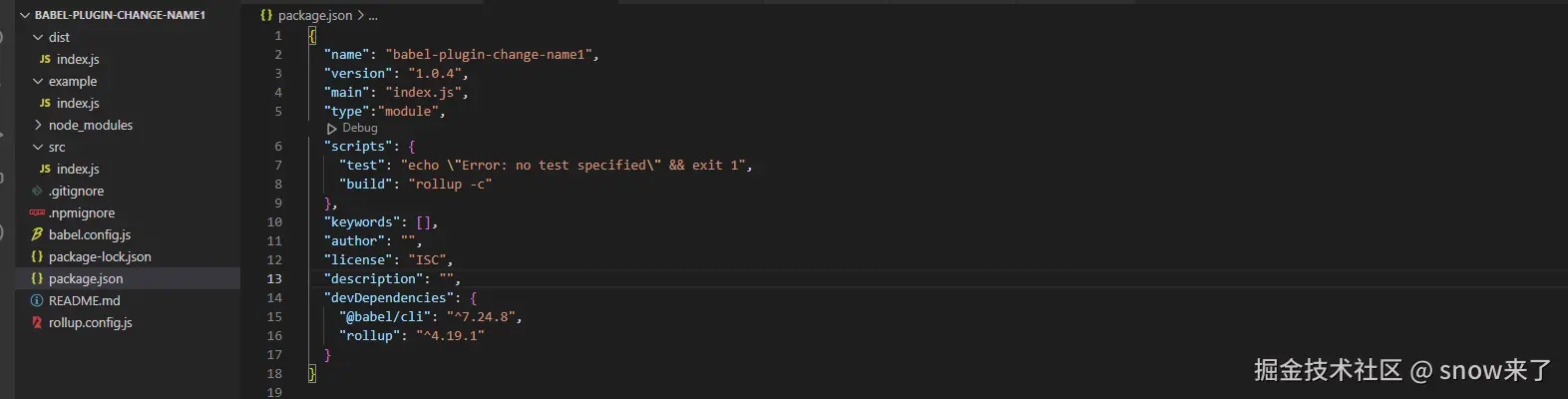
Task: Click the JS icon of src index.js
Action: point(45,169)
